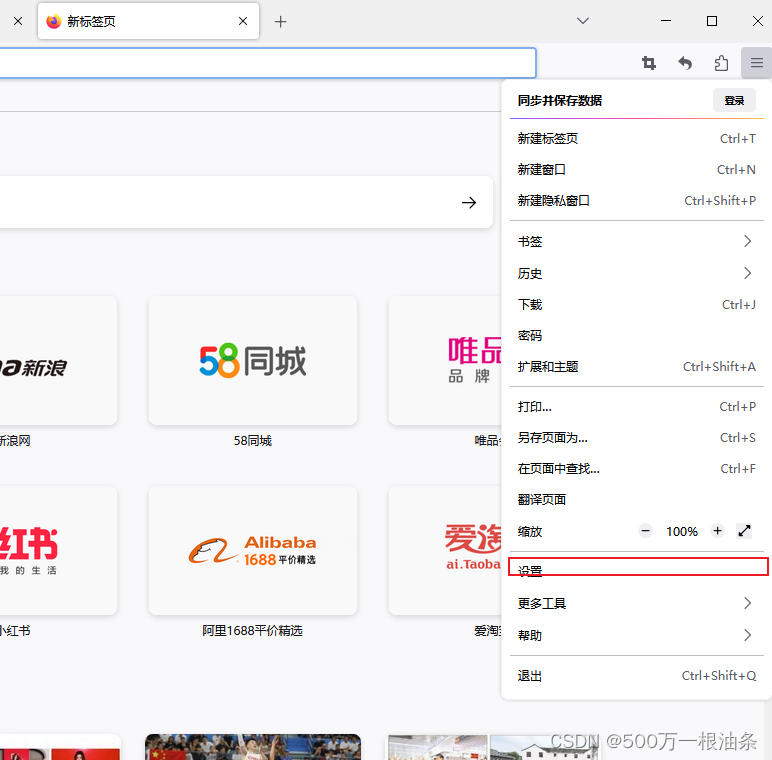Expand the 历史 submenu

click(x=637, y=273)
